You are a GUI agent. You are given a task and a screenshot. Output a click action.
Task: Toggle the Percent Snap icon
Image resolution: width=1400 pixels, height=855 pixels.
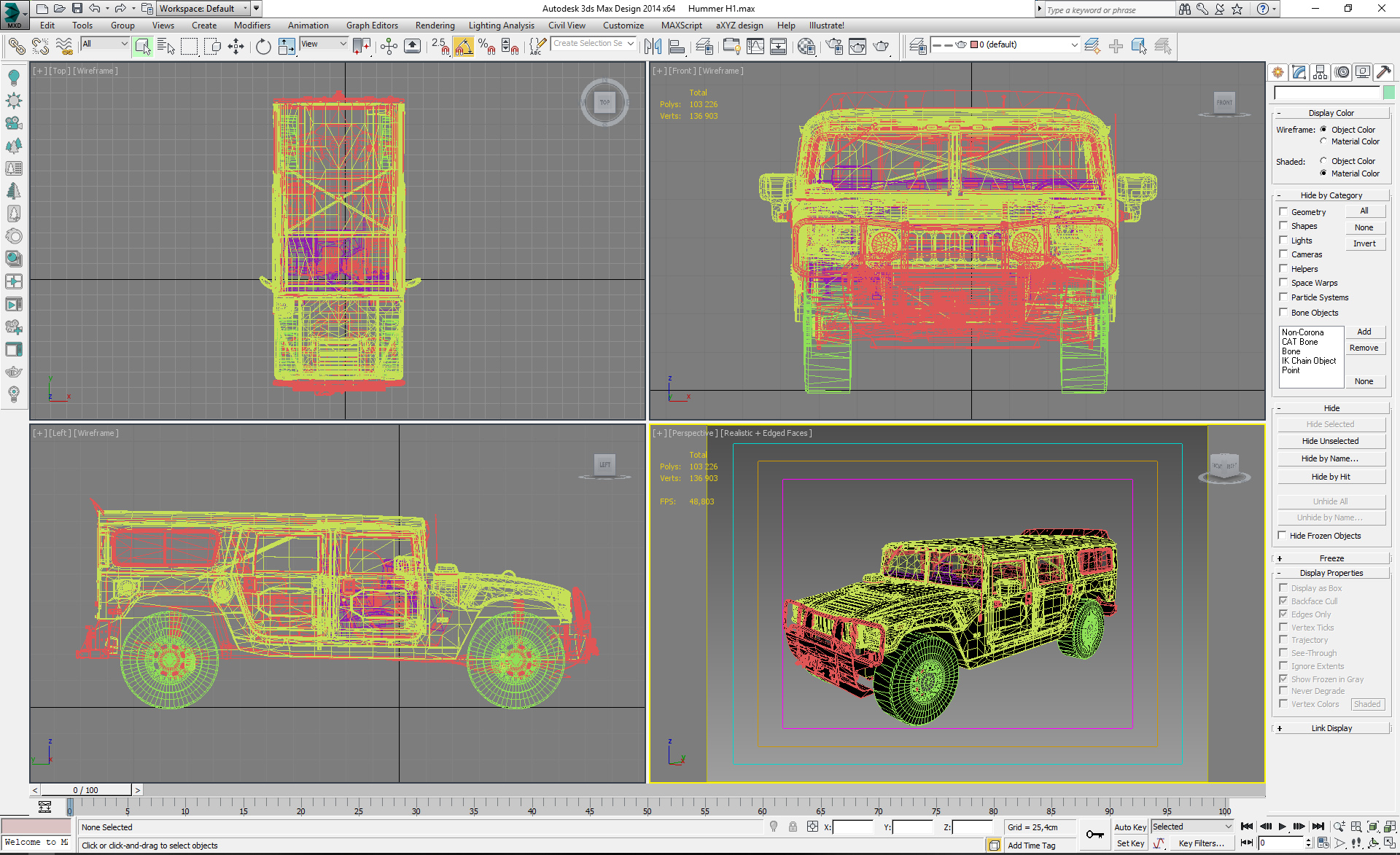pos(487,47)
